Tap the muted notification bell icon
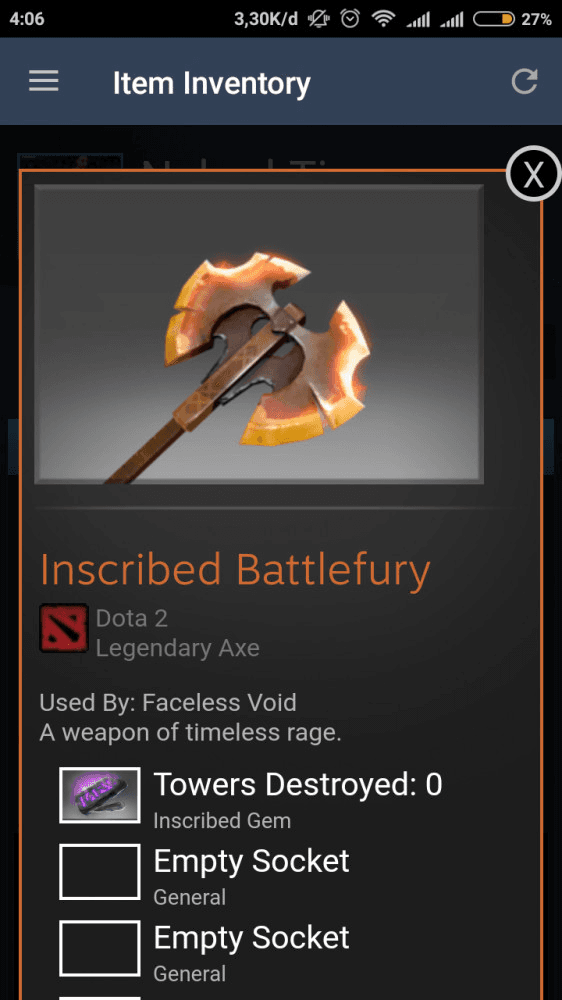Screen dimensions: 562x1000 (317, 19)
